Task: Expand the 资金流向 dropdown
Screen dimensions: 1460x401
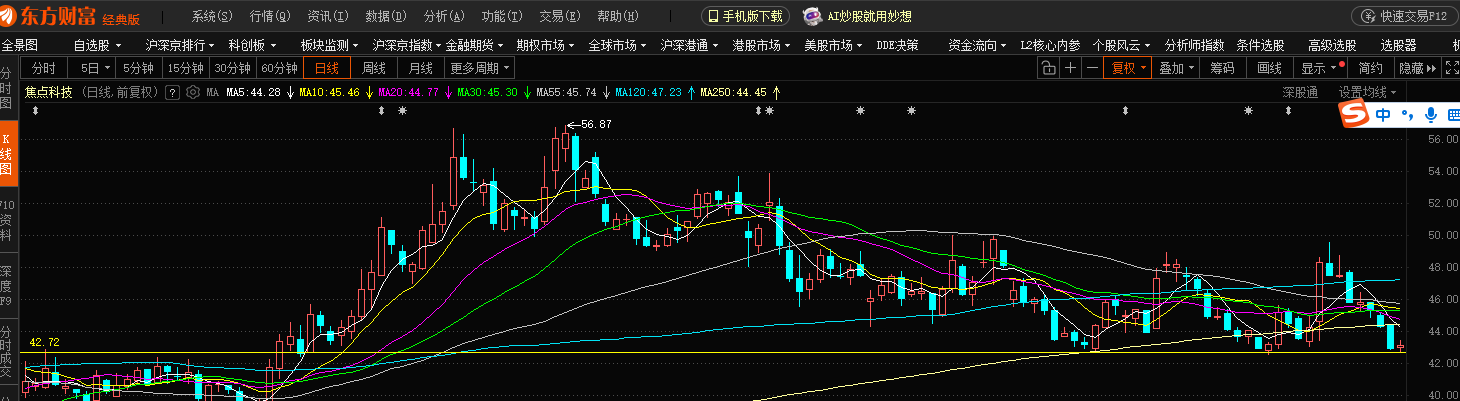Action: pos(978,46)
